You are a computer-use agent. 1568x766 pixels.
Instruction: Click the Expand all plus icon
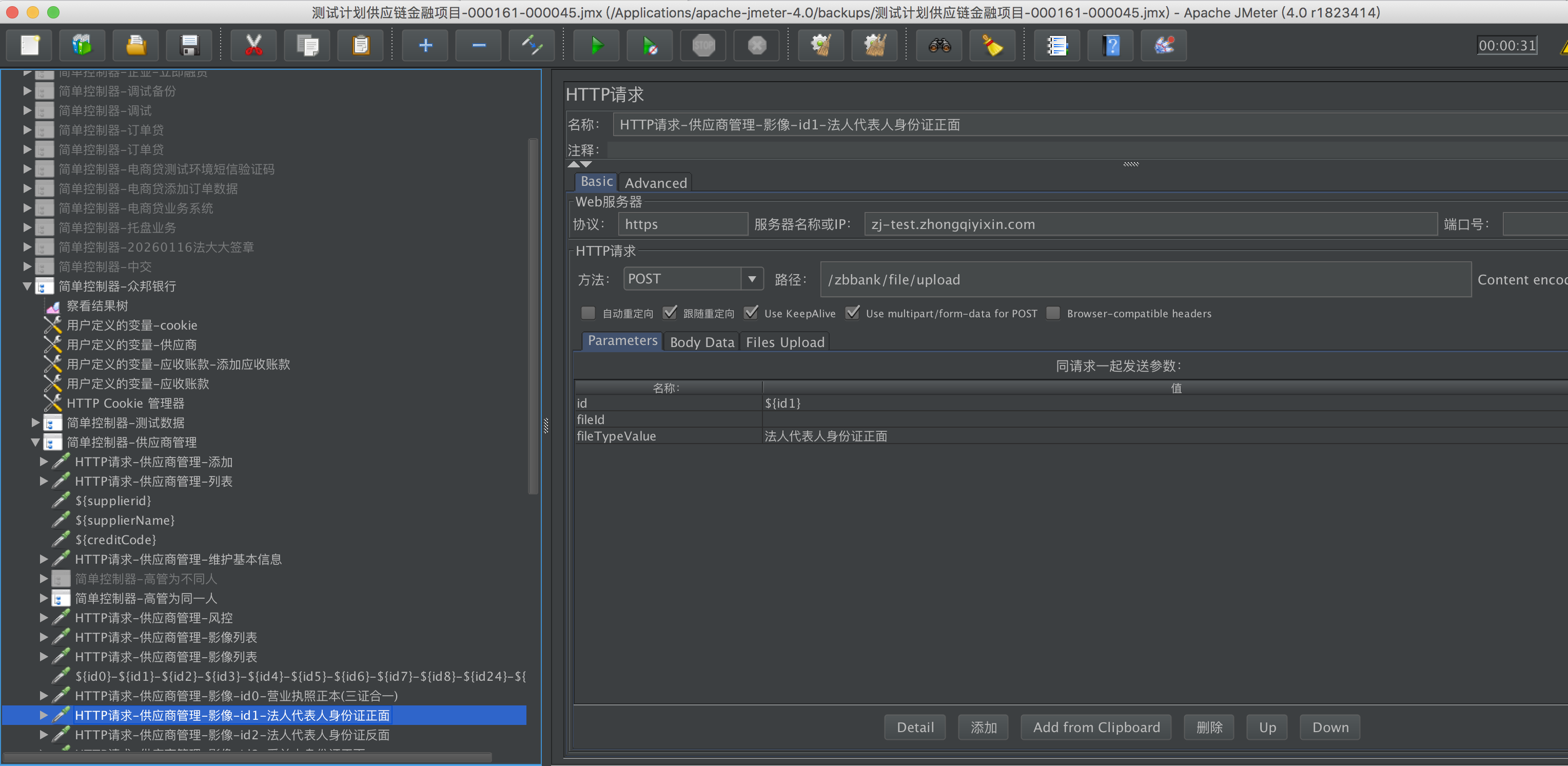point(425,46)
